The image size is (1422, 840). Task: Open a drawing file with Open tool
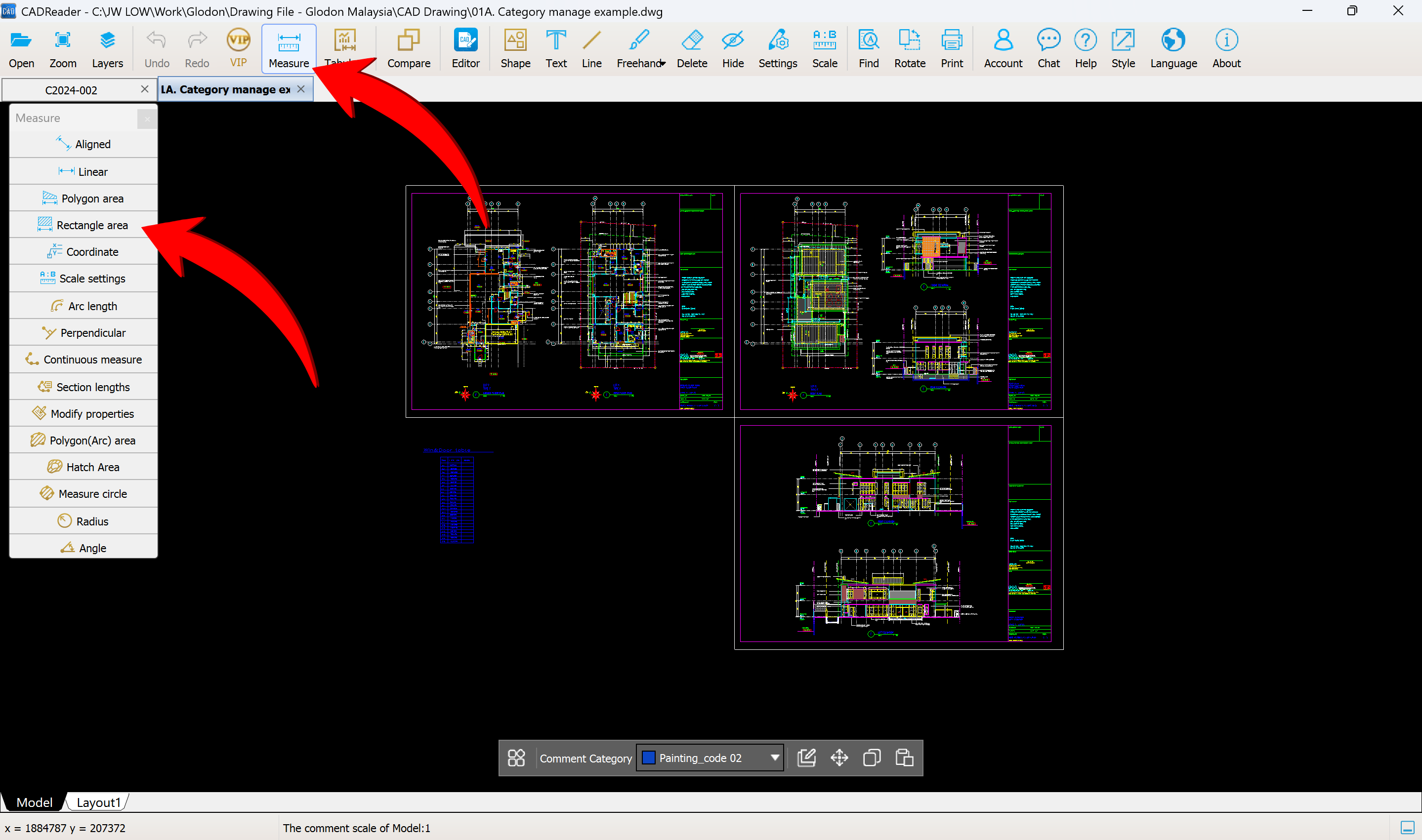(22, 49)
